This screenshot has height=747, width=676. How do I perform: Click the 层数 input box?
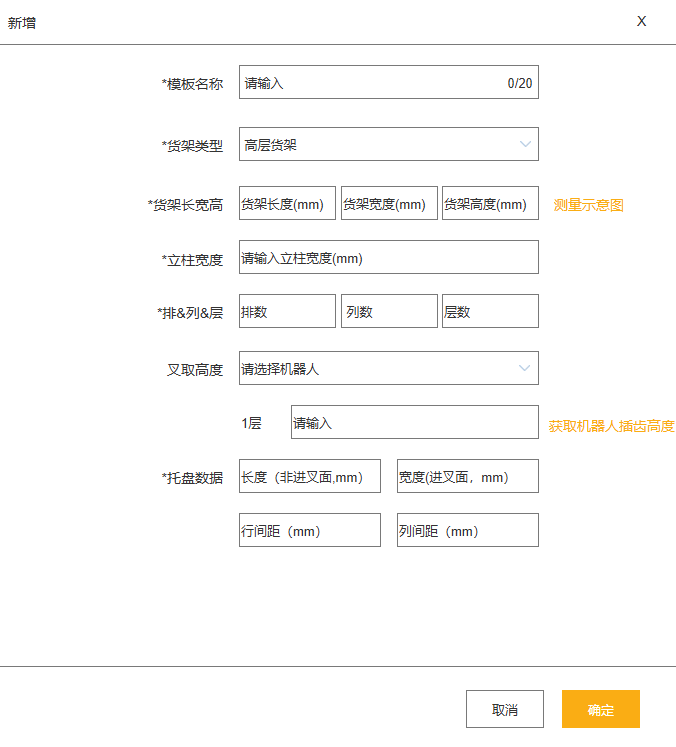click(x=490, y=311)
